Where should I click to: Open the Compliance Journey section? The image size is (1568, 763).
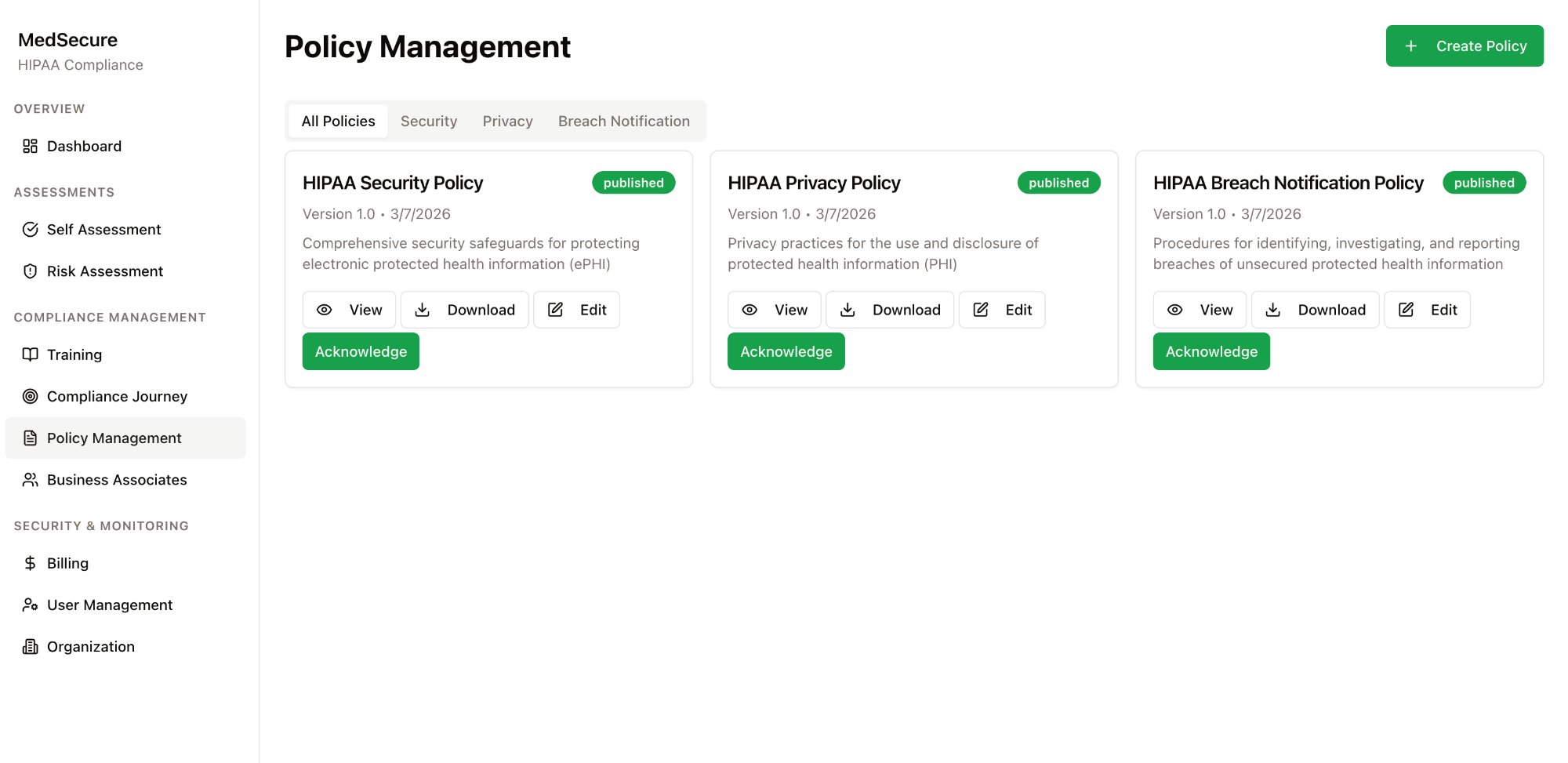point(116,396)
